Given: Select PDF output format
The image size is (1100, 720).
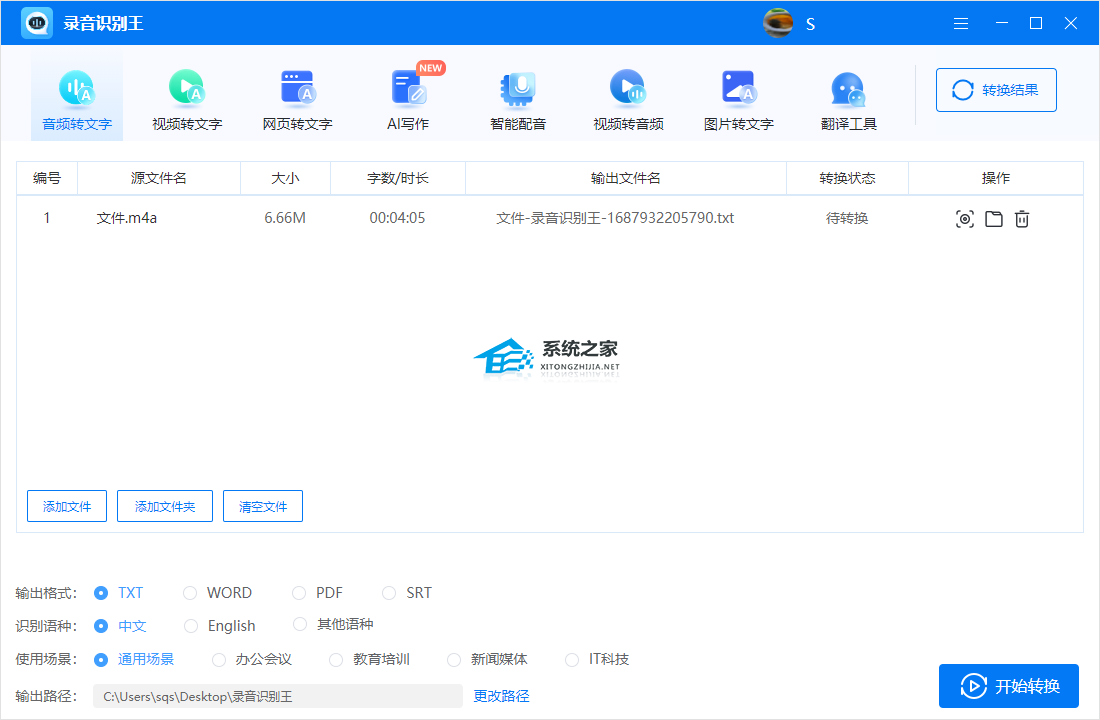Looking at the screenshot, I should (300, 593).
